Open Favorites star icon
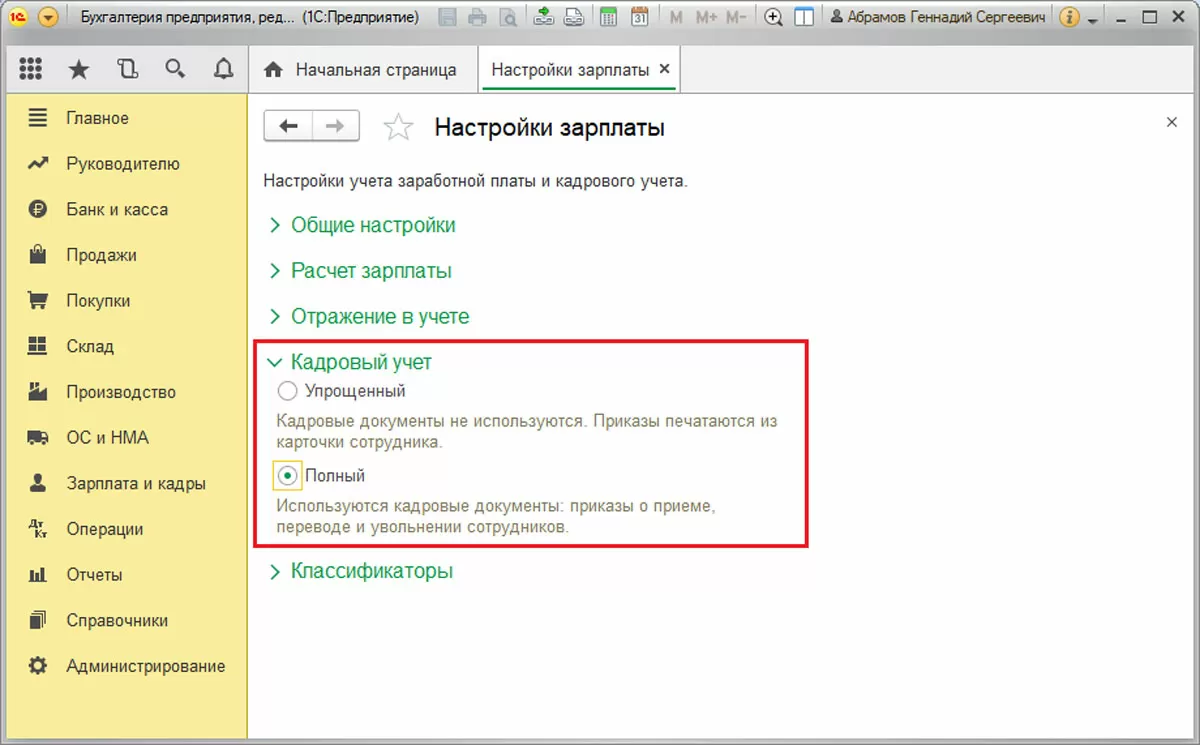 coord(78,69)
